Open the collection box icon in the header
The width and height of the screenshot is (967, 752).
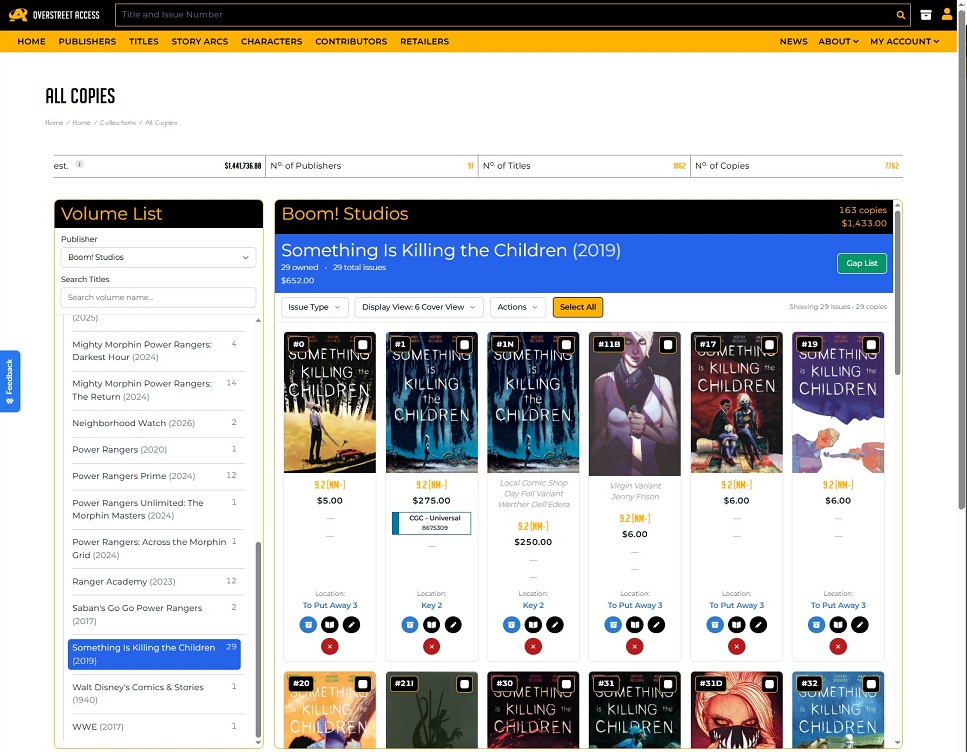pos(926,15)
